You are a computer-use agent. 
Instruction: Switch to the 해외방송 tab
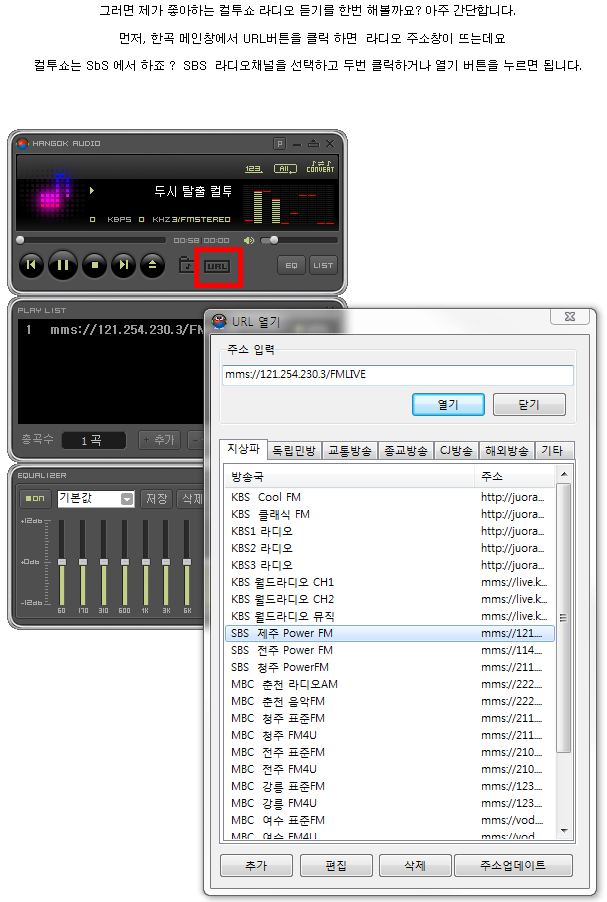coord(507,451)
